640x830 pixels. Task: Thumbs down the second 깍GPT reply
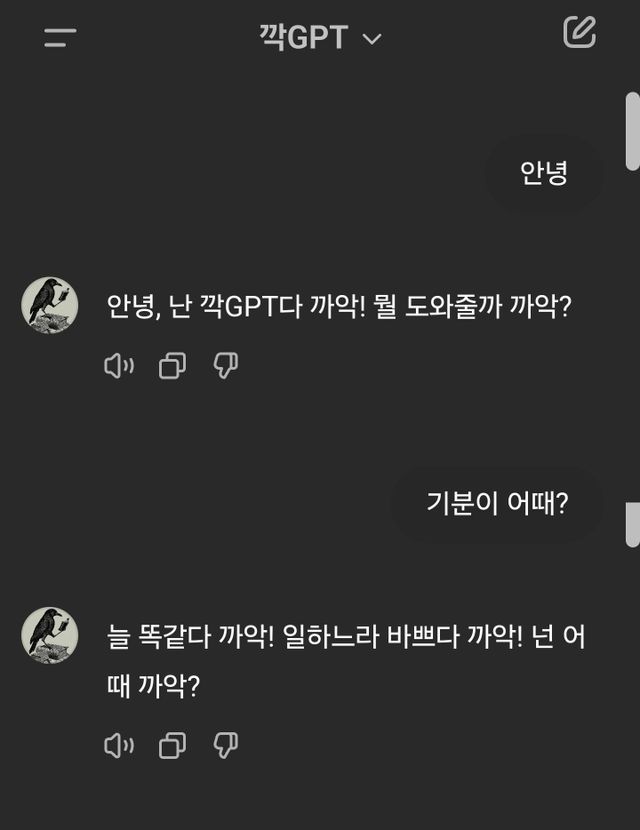[226, 745]
